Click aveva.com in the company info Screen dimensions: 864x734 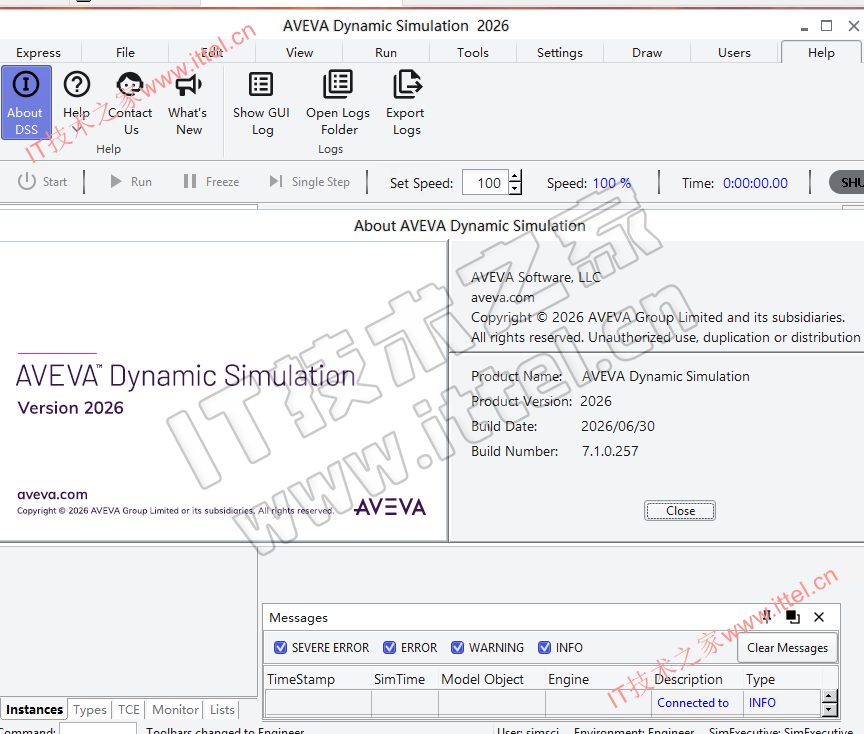tap(503, 298)
